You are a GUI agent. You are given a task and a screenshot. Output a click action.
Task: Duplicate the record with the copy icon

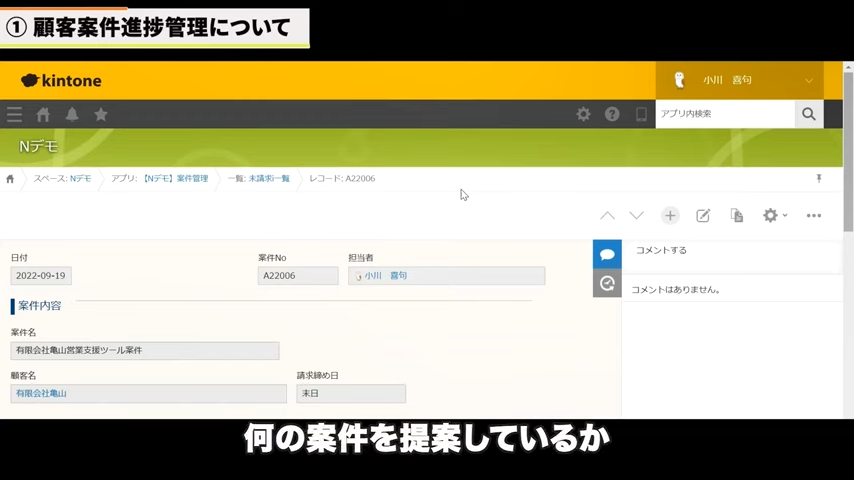(x=737, y=216)
